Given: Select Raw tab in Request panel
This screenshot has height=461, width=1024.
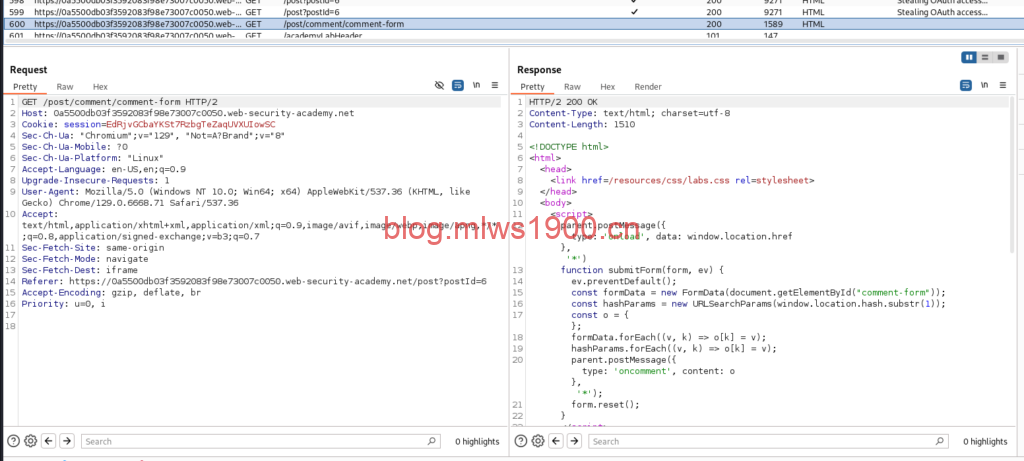Looking at the screenshot, I should pos(65,86).
